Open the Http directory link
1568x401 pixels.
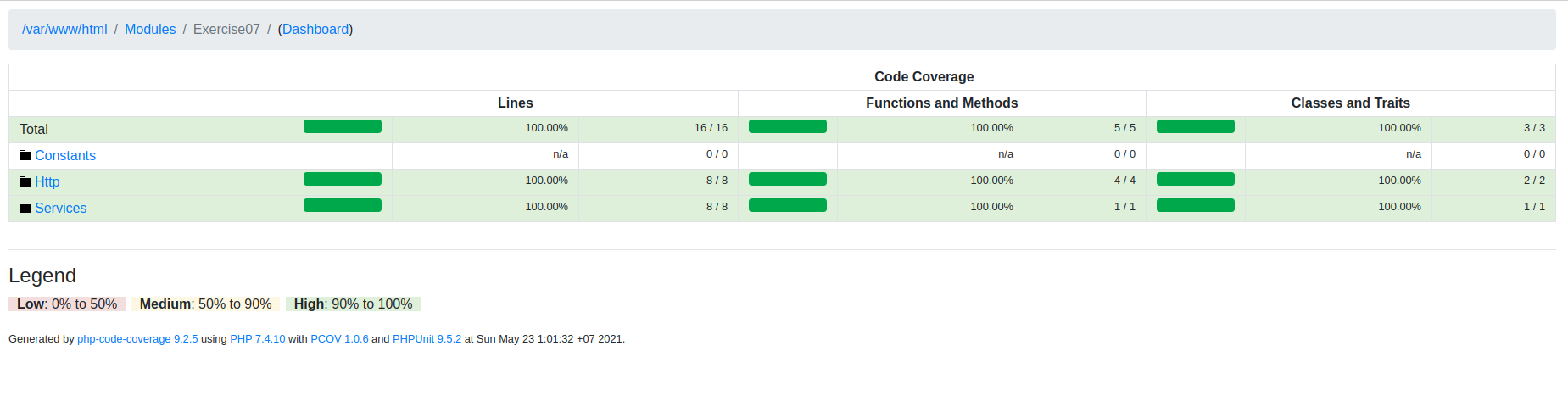[47, 181]
